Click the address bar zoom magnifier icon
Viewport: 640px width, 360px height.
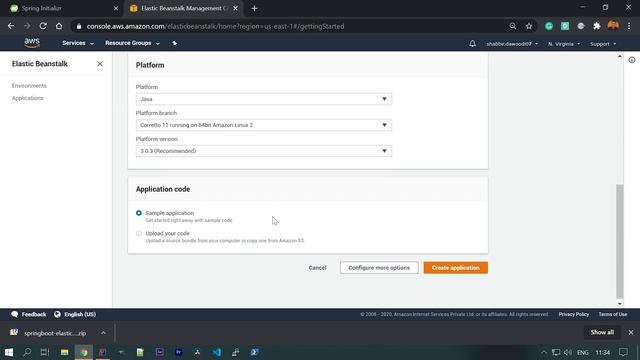tap(513, 26)
